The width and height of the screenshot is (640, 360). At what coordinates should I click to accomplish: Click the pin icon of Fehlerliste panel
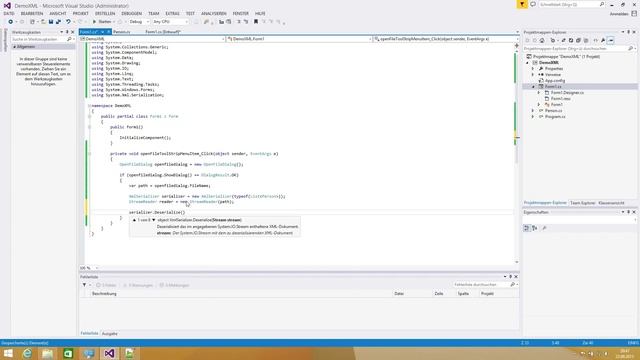pyautogui.click(x=510, y=277)
